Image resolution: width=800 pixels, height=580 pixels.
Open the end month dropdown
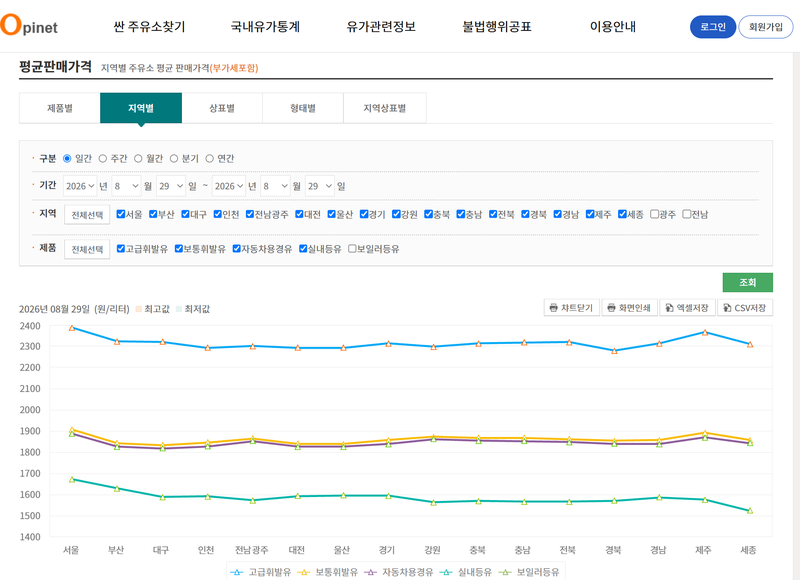(276, 186)
